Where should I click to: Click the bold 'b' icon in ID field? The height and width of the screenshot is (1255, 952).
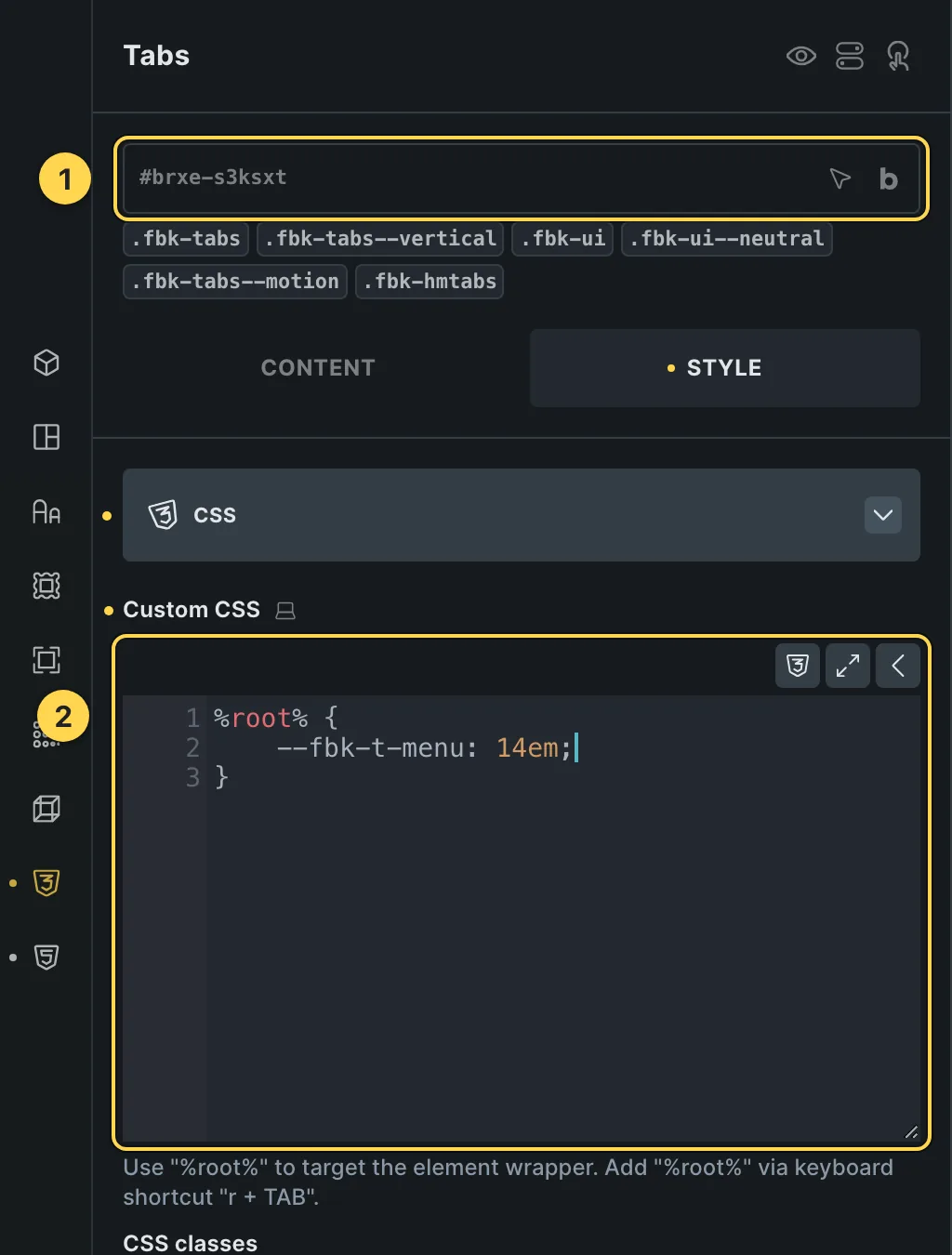coord(889,178)
